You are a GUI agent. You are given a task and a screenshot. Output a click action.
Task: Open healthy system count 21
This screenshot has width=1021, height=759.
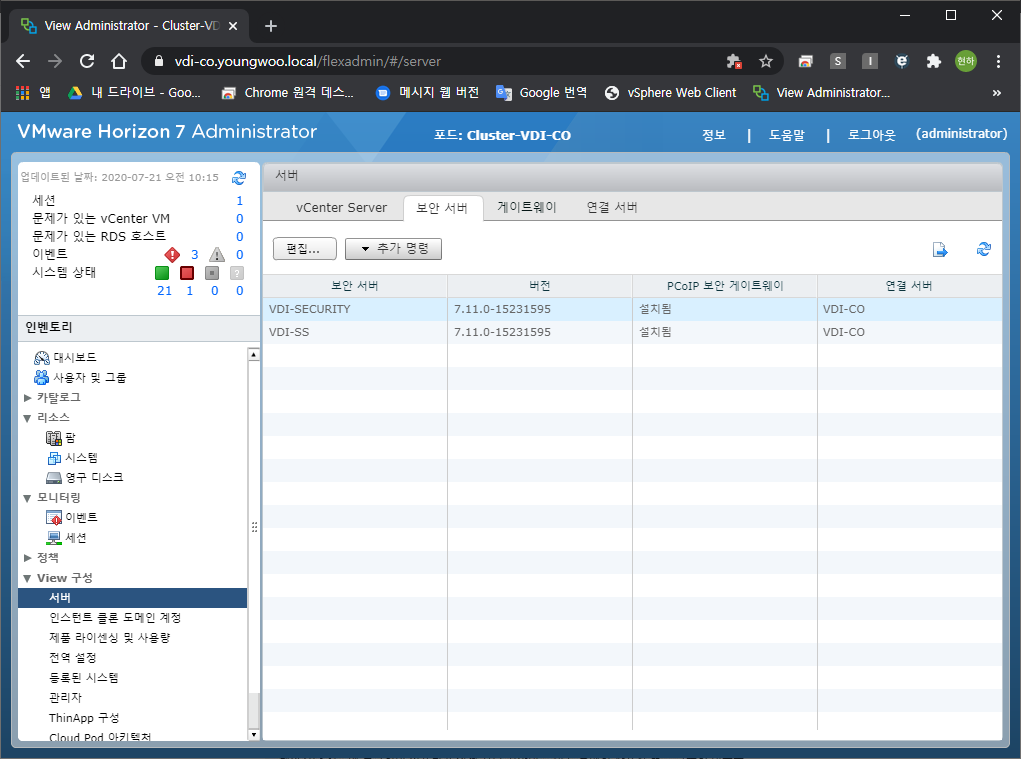pos(164,291)
